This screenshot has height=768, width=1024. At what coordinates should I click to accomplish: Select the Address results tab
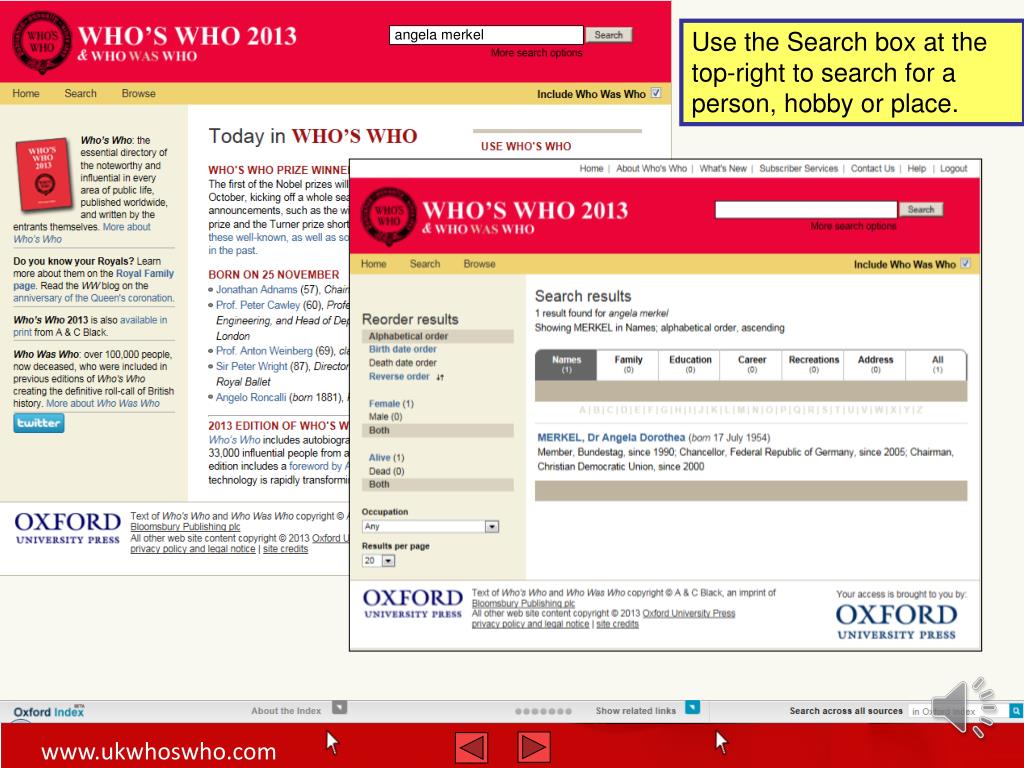[x=875, y=364]
